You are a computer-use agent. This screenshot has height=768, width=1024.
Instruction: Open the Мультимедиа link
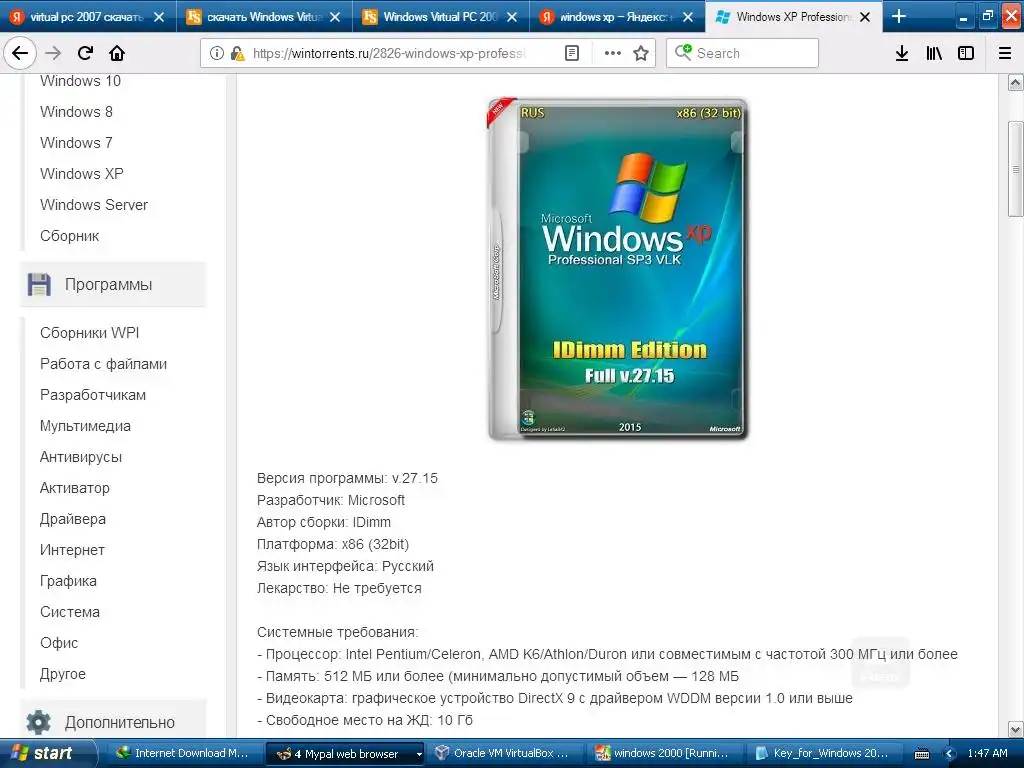click(86, 426)
